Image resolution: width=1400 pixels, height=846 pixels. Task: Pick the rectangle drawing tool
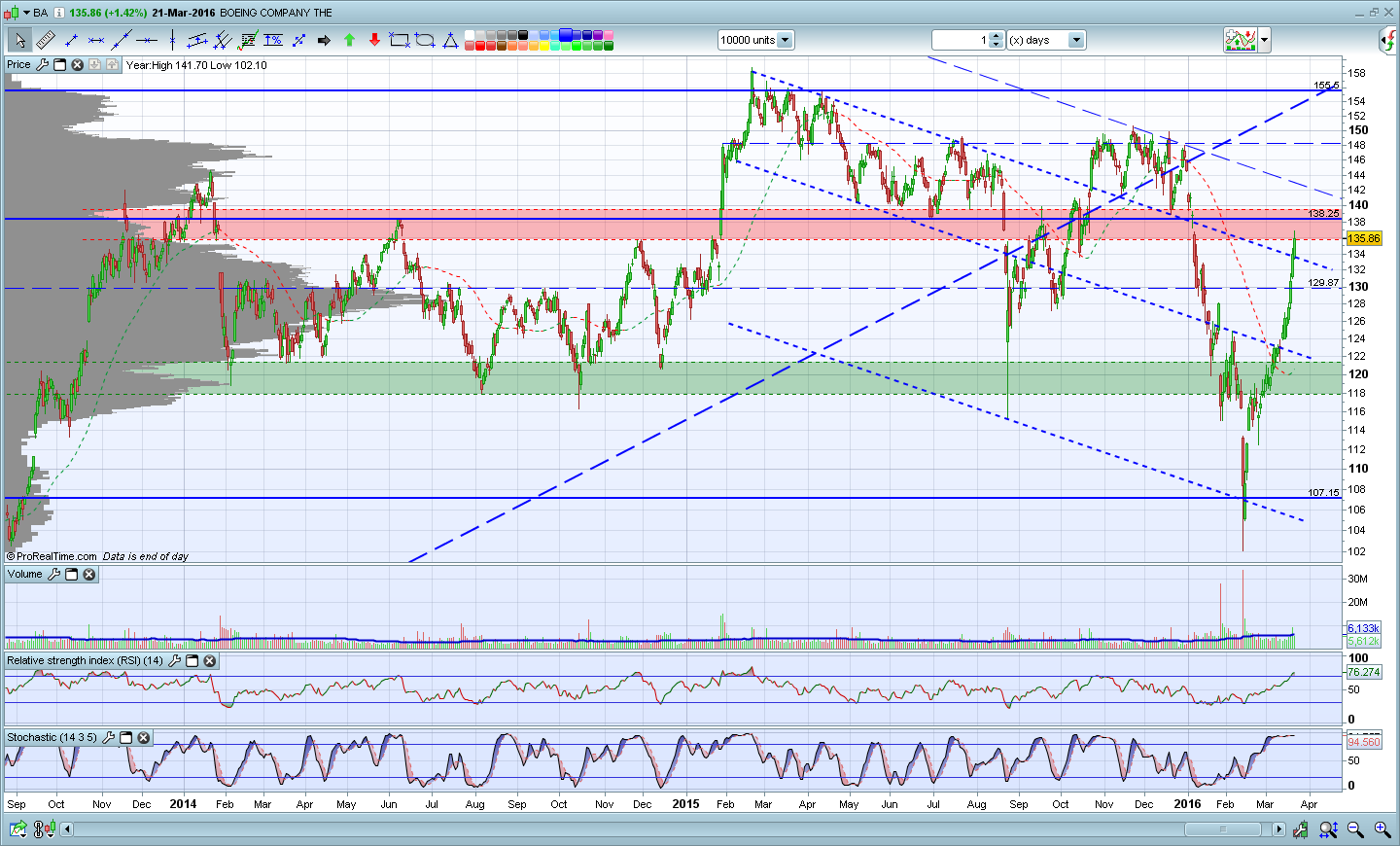click(400, 40)
